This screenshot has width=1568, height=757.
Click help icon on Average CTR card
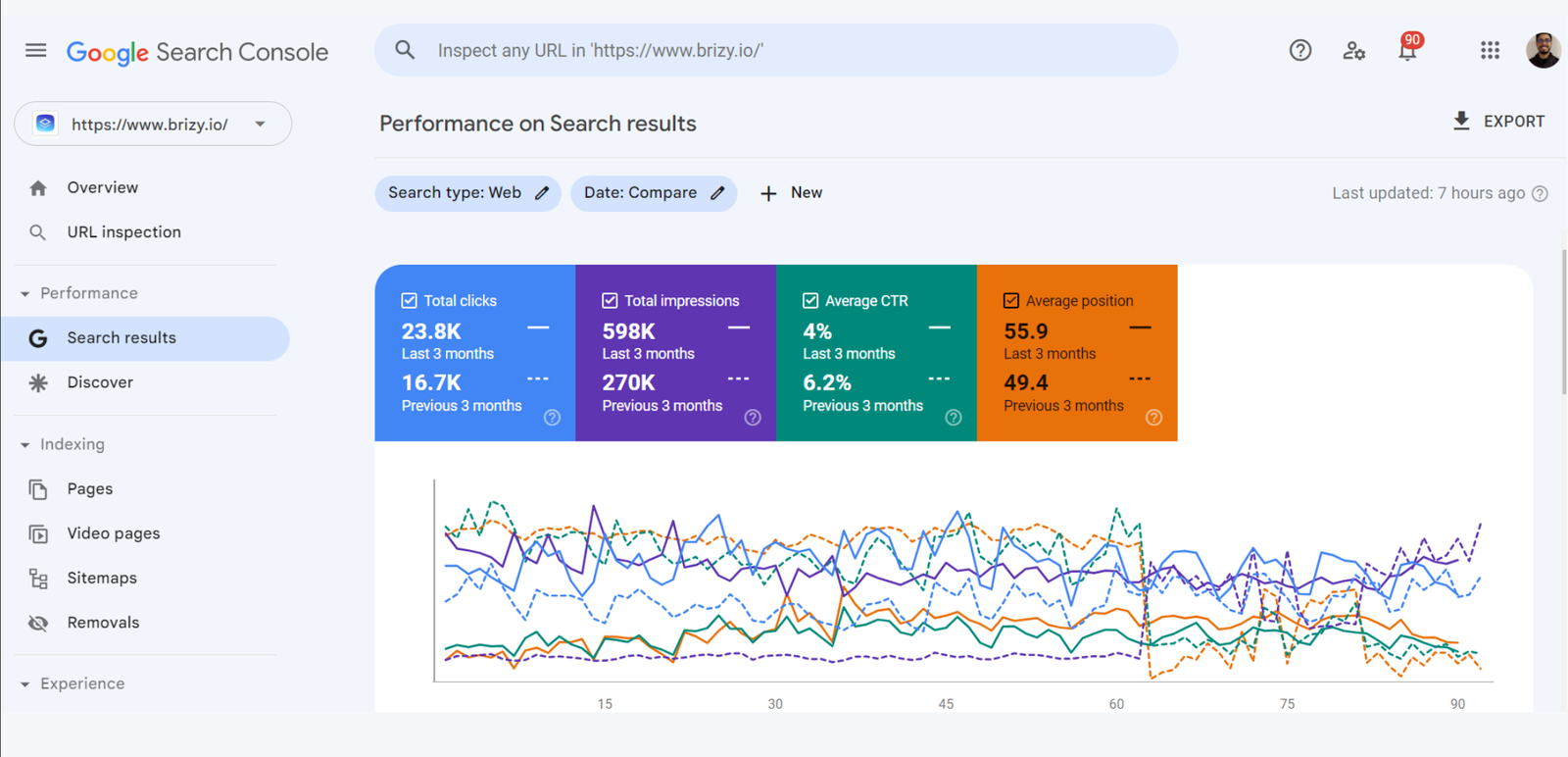(x=954, y=418)
